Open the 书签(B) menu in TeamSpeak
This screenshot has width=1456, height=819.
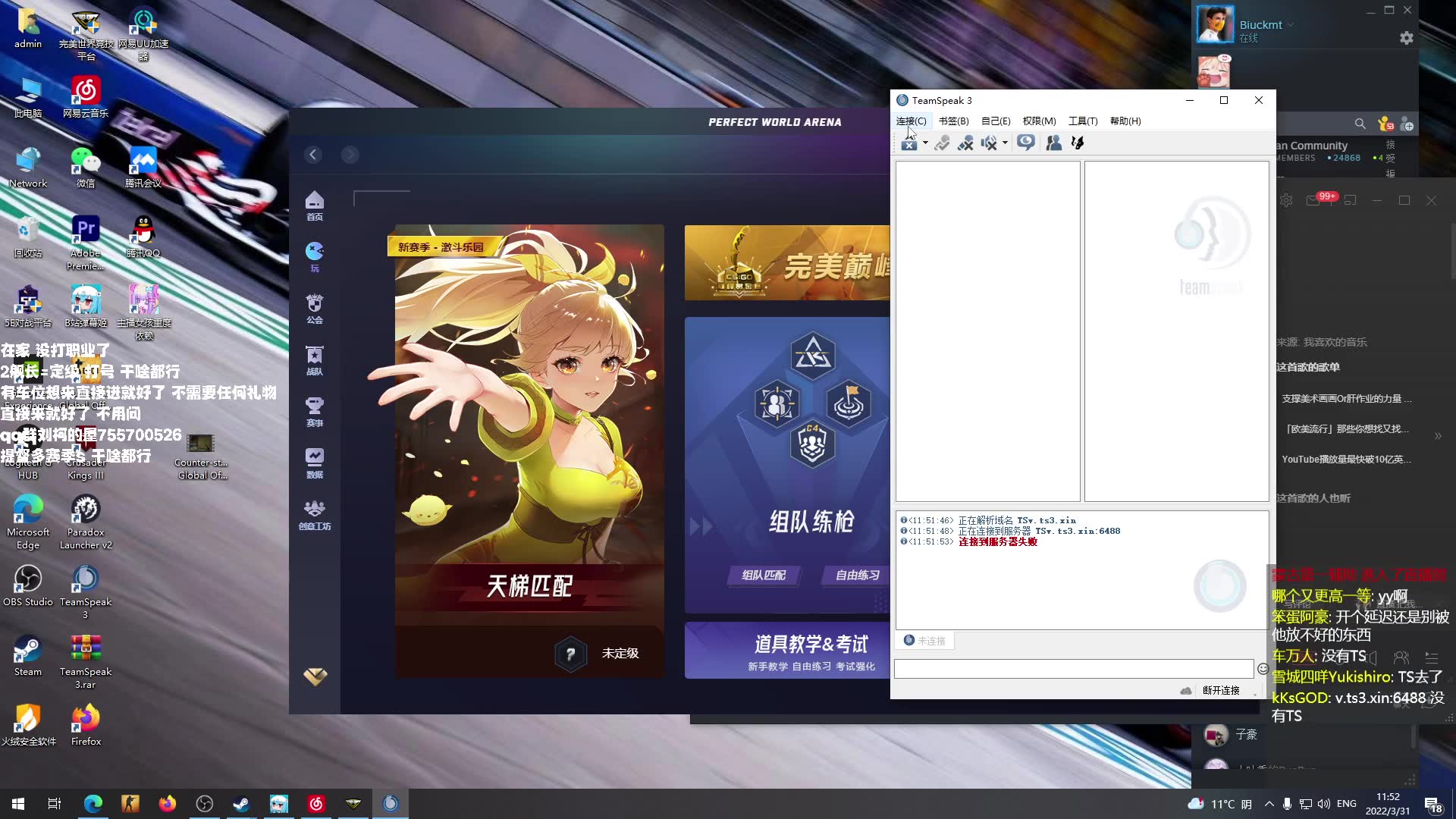[x=953, y=121]
